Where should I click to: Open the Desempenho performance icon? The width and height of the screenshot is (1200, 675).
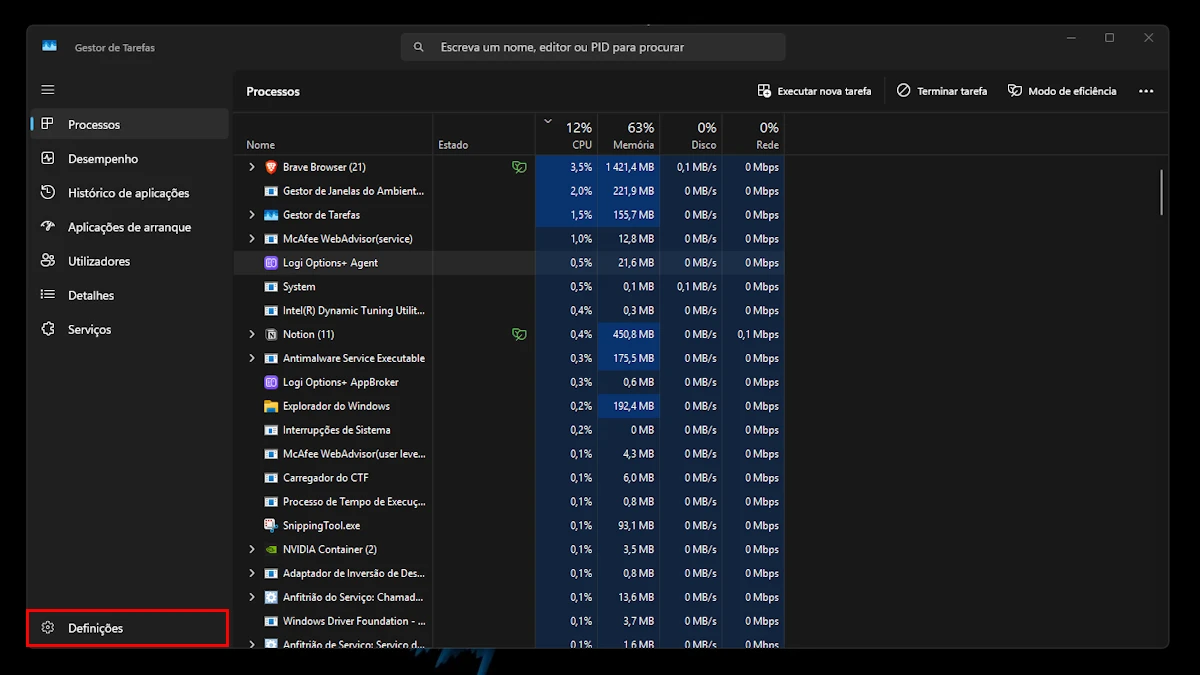[48, 159]
